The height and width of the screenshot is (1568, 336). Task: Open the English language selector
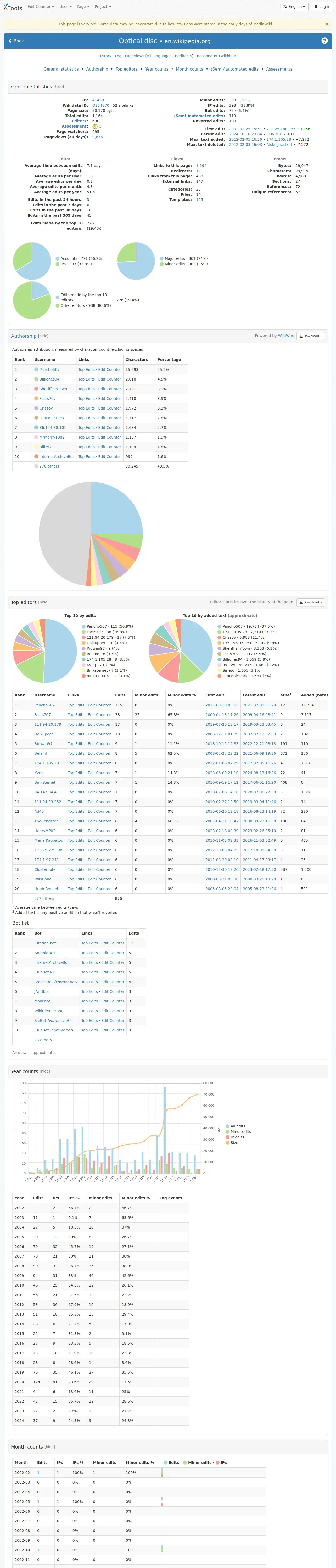coord(294,7)
